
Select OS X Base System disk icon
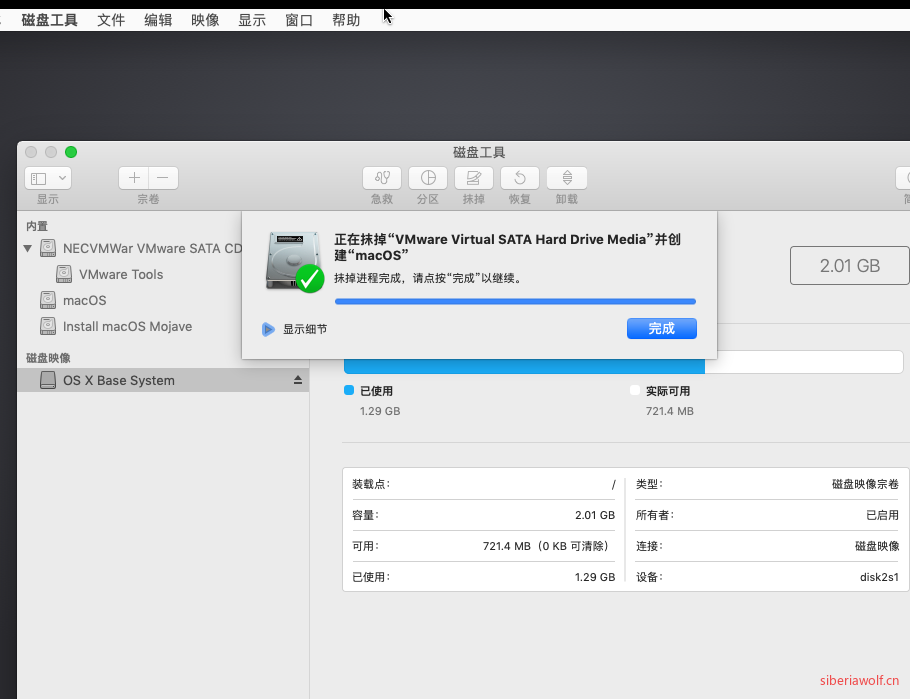tap(48, 380)
